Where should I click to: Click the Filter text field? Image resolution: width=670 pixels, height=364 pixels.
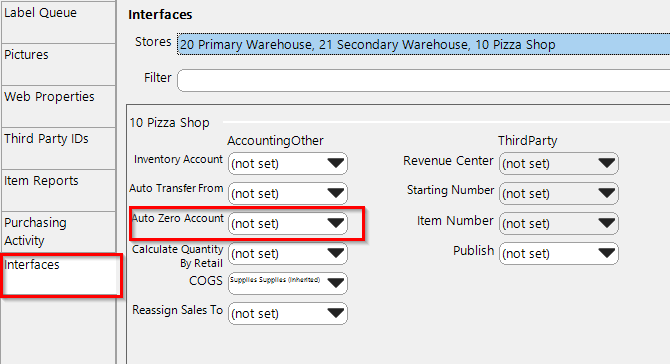coord(423,80)
